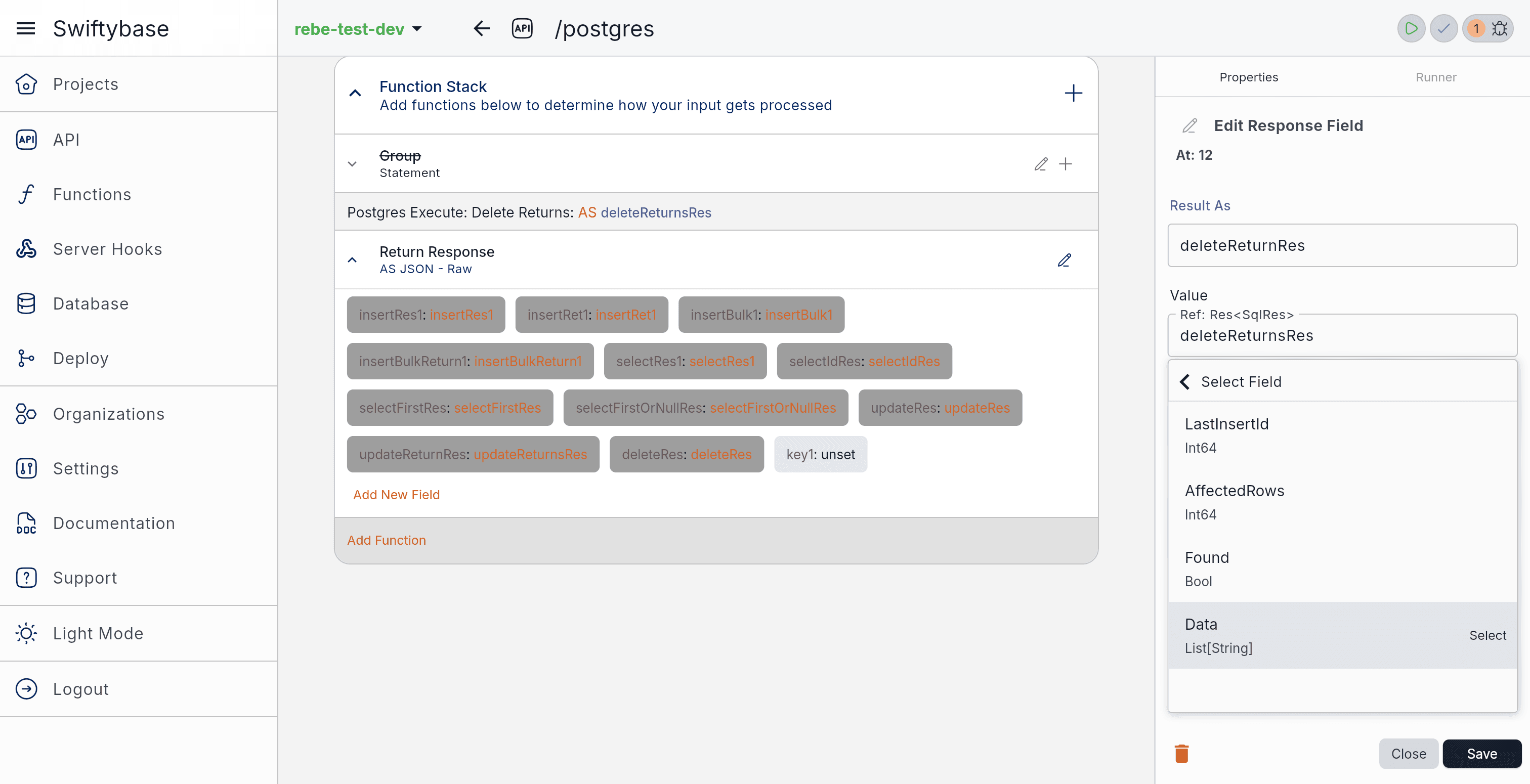
Task: Toggle Light Mode theme
Action: coord(139,633)
